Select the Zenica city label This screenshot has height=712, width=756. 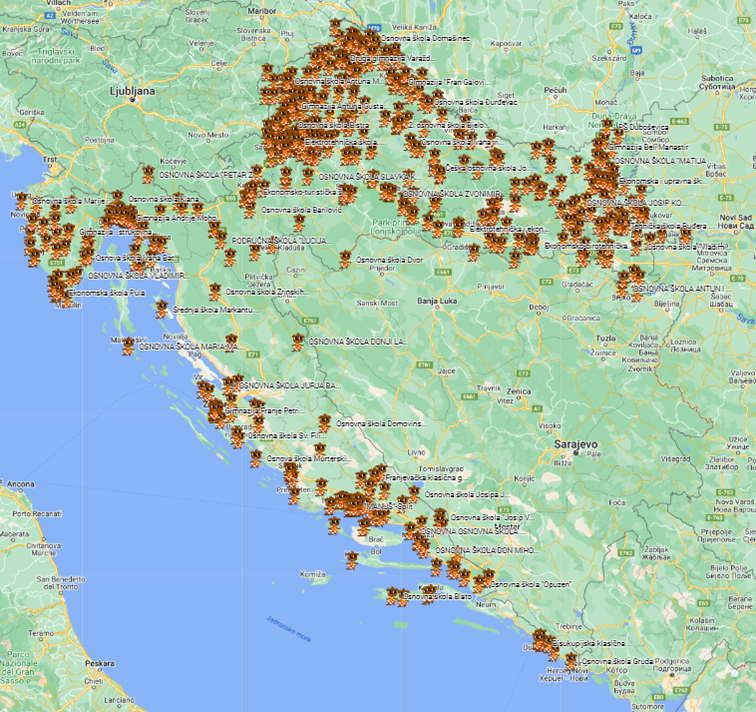click(519, 391)
